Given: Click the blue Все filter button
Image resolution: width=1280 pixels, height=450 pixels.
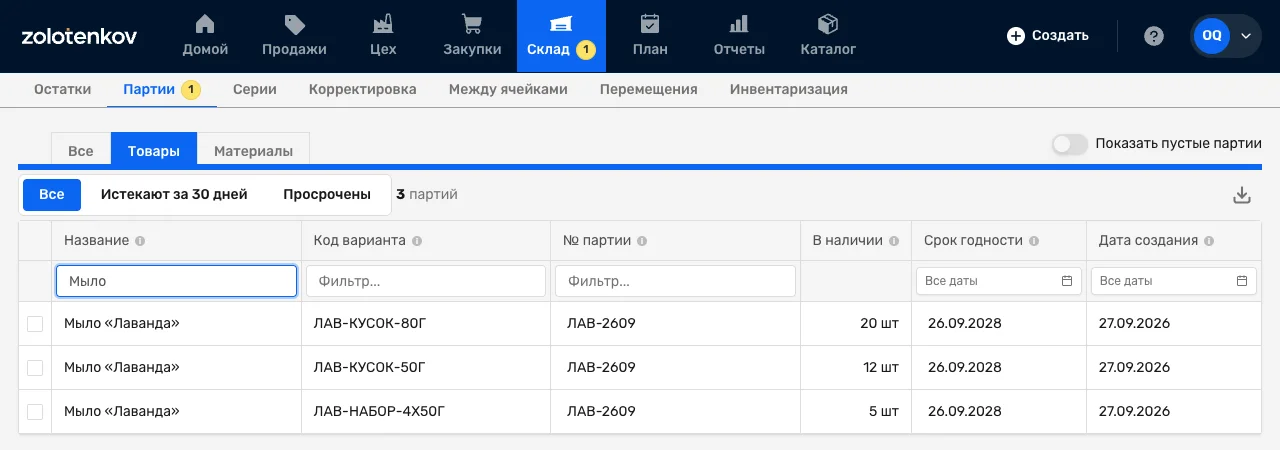Looking at the screenshot, I should 52,194.
